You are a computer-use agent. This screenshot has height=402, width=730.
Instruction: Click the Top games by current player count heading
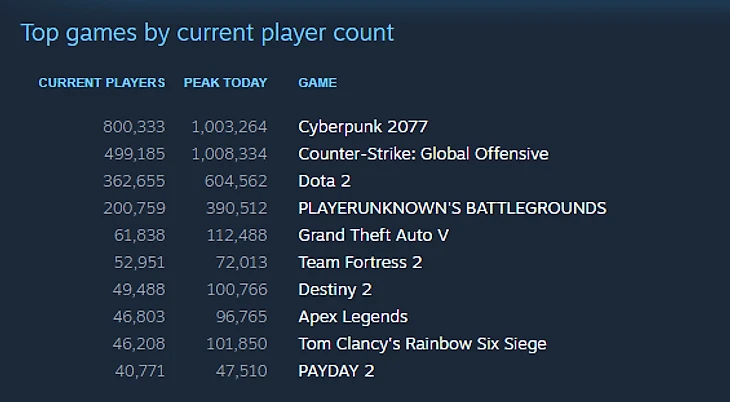pos(208,34)
